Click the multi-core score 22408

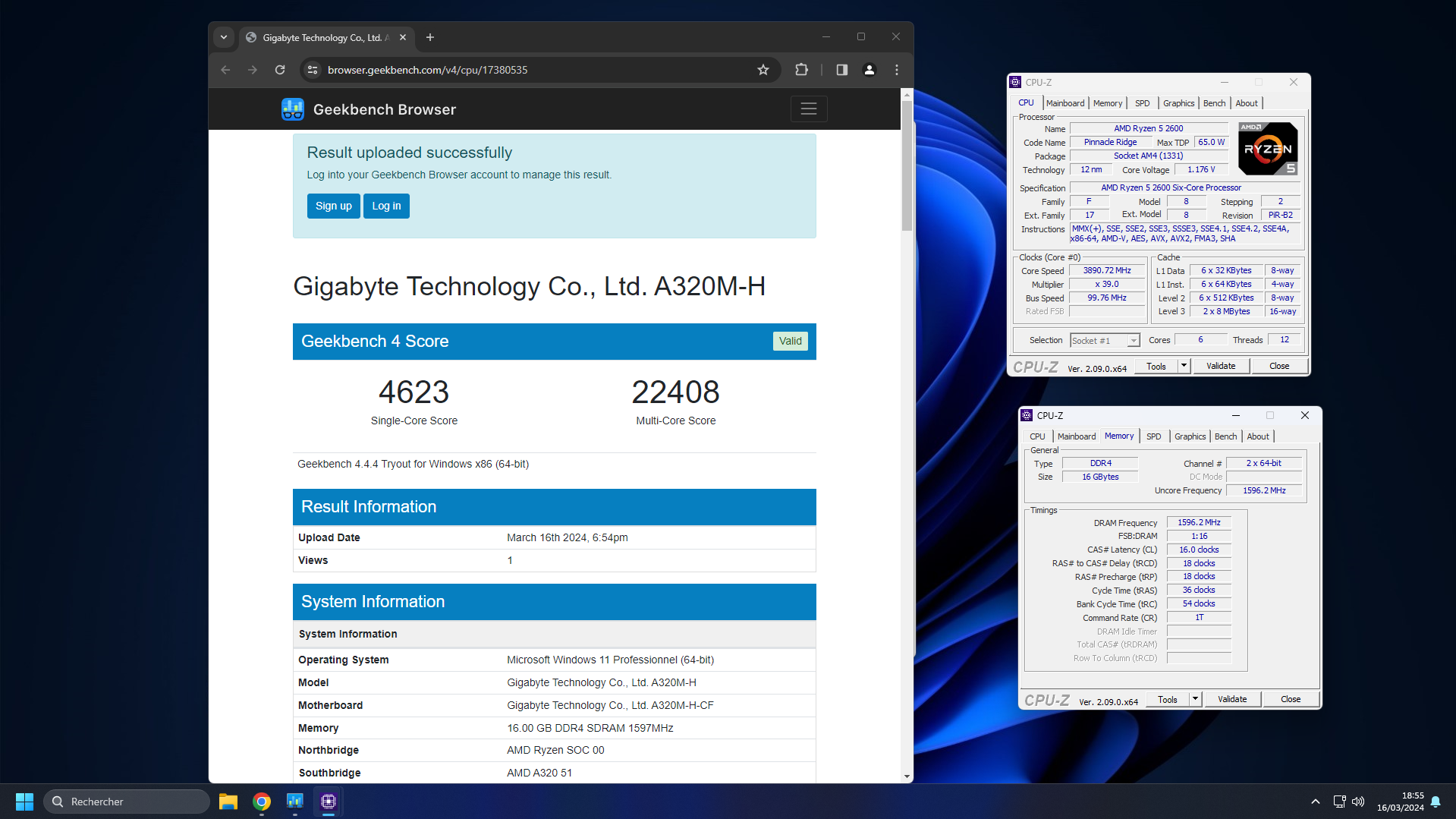[675, 392]
